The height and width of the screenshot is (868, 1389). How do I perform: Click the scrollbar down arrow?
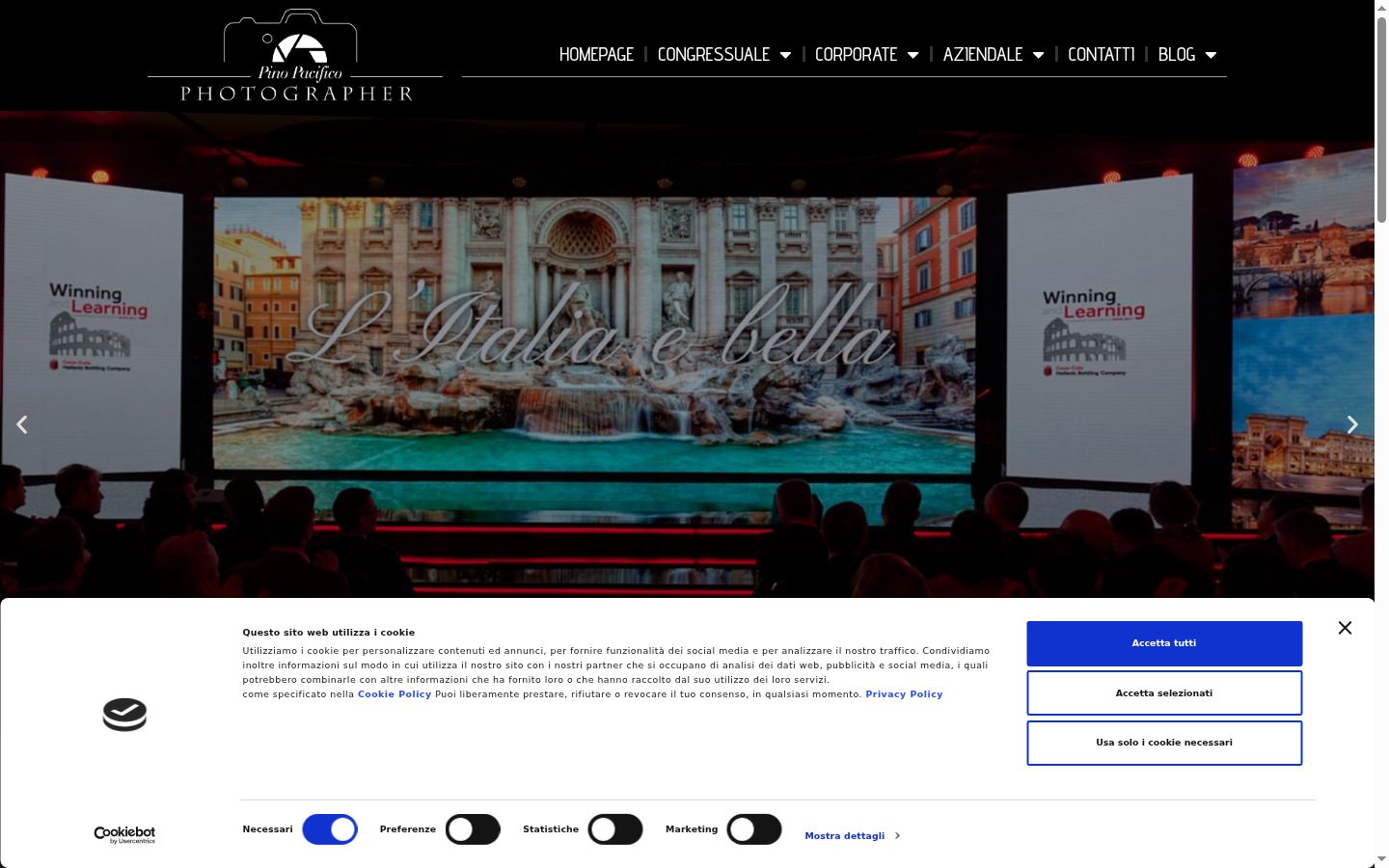coord(1381,860)
